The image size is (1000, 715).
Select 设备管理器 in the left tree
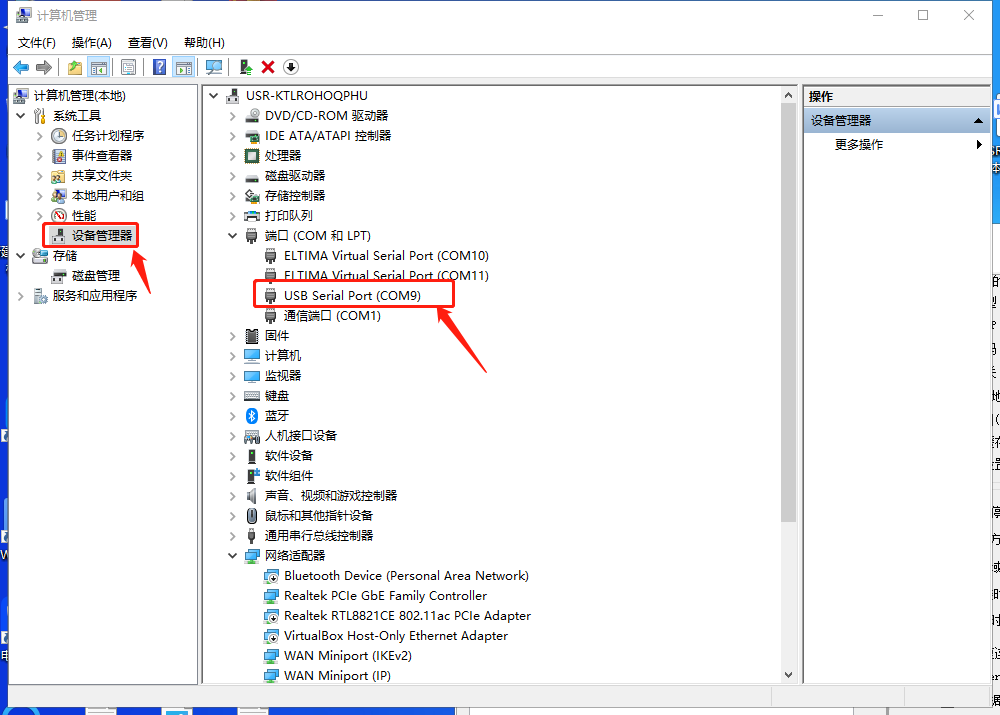(x=101, y=236)
